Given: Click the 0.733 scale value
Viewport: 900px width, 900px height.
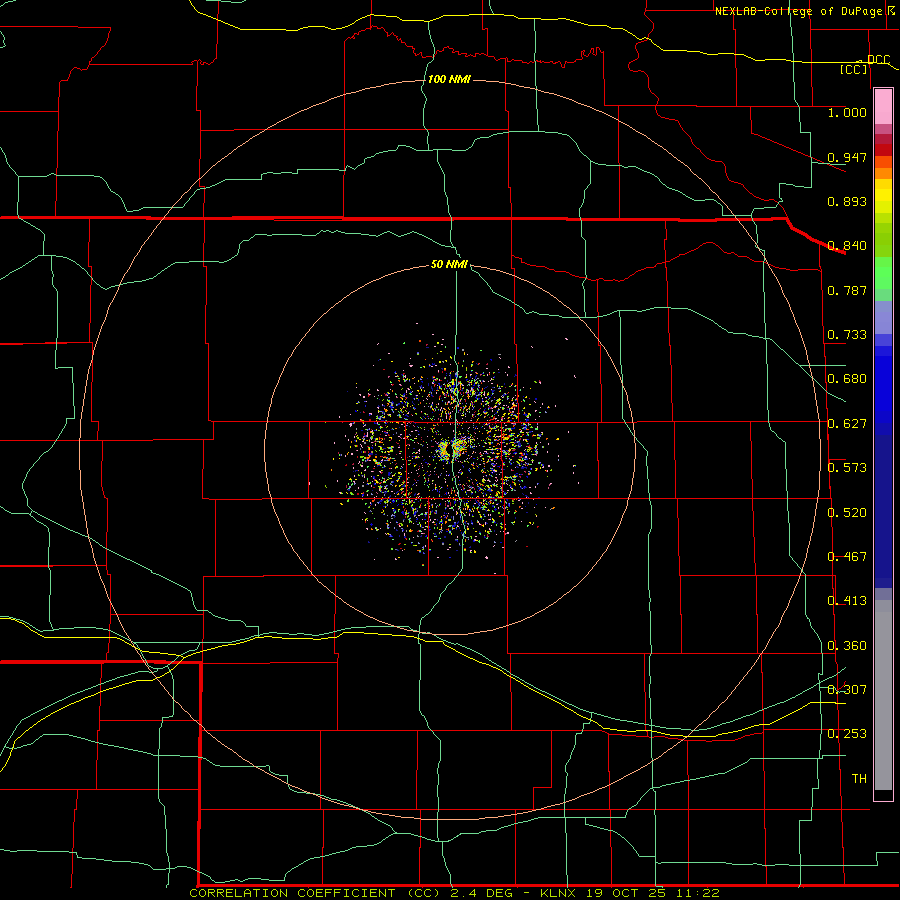Looking at the screenshot, I should [847, 335].
